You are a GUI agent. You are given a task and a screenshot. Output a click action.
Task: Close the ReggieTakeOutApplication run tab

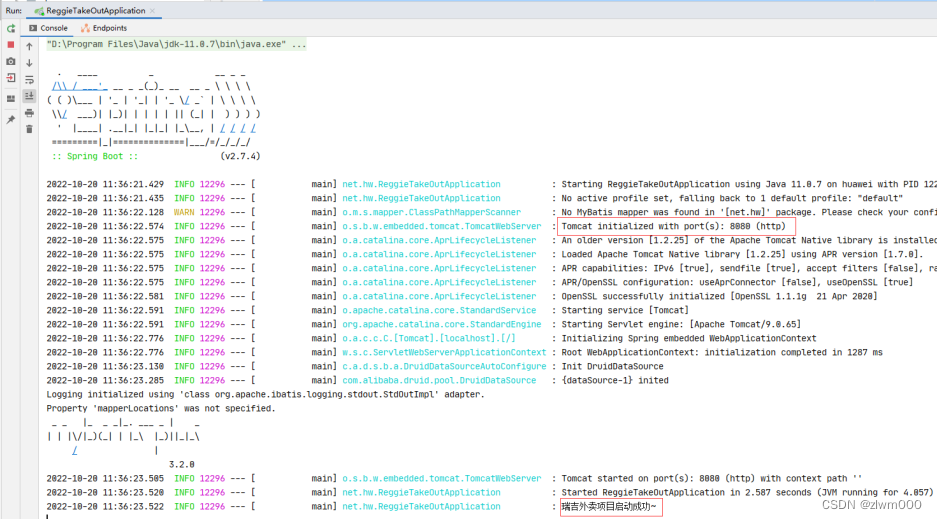pos(153,11)
